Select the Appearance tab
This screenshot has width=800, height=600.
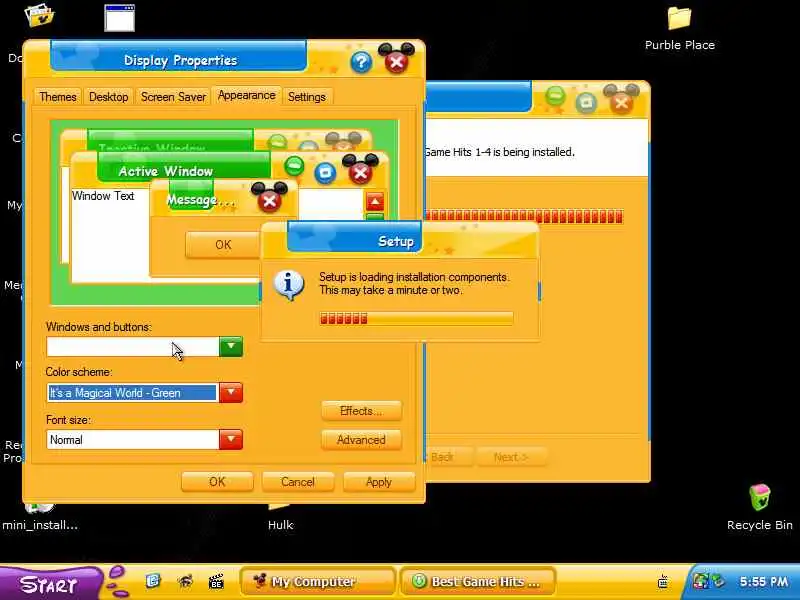tap(246, 95)
